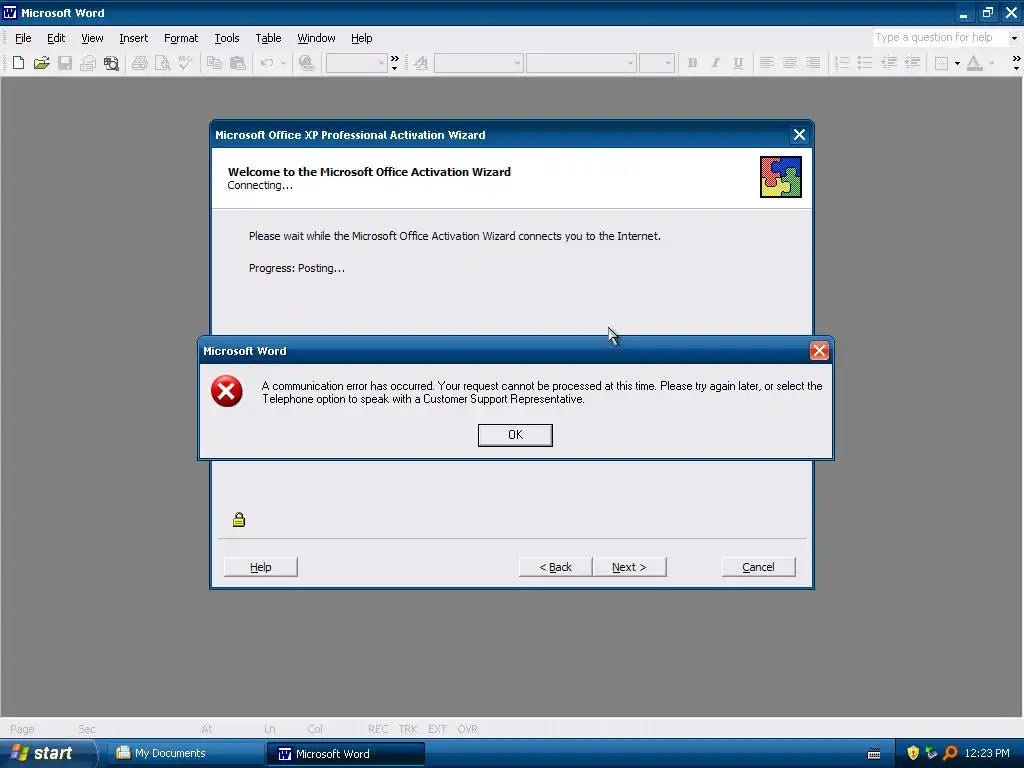Open the Font size combo box
The width and height of the screenshot is (1024, 768).
657,63
